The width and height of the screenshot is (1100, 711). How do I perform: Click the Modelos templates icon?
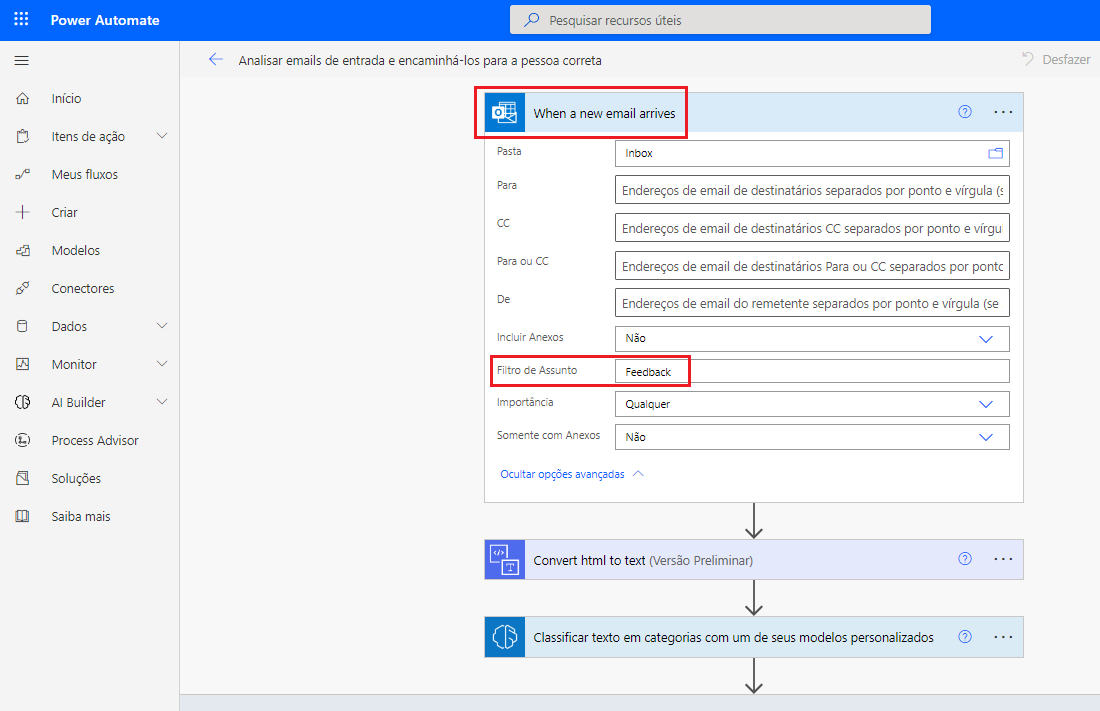point(22,250)
